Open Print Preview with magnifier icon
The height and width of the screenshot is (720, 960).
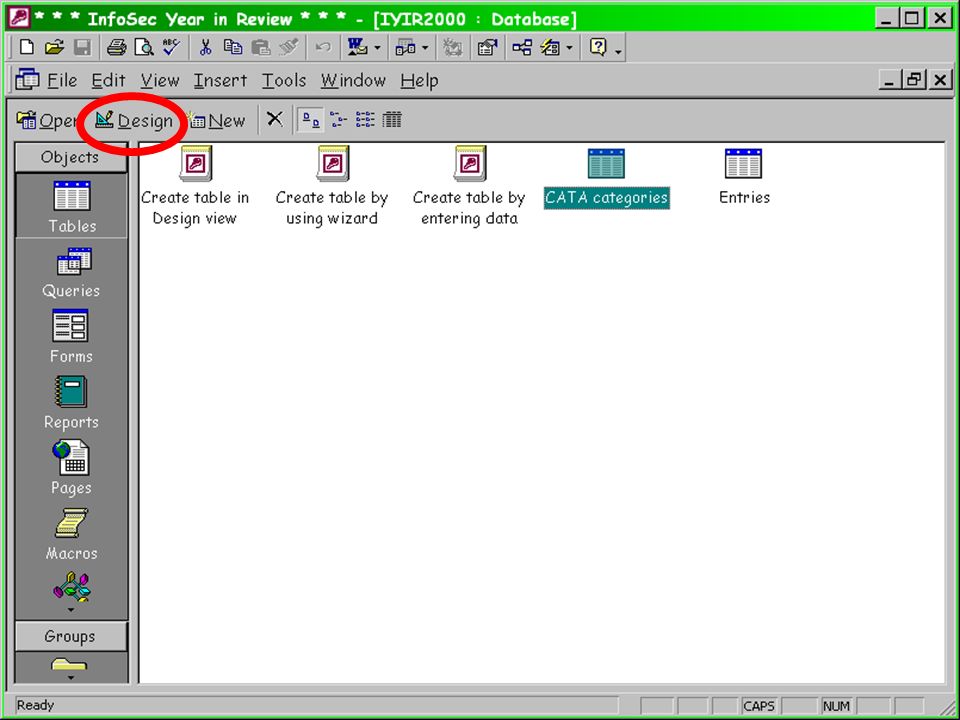[x=144, y=47]
